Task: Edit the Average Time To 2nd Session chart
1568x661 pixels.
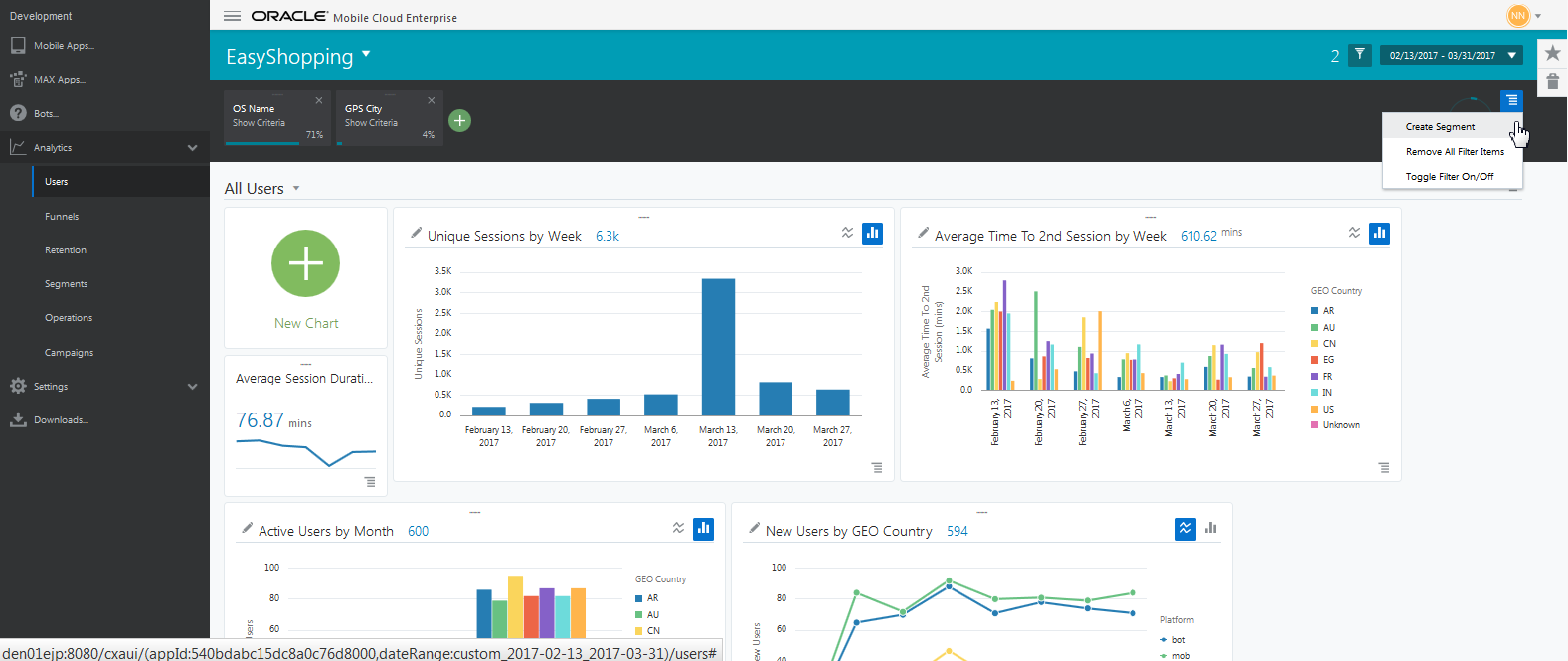Action: tap(923, 233)
